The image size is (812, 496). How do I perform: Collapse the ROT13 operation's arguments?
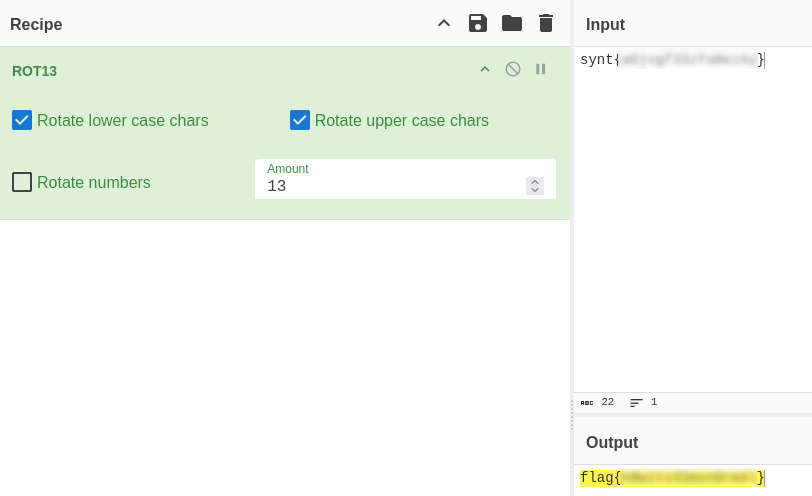(x=485, y=69)
